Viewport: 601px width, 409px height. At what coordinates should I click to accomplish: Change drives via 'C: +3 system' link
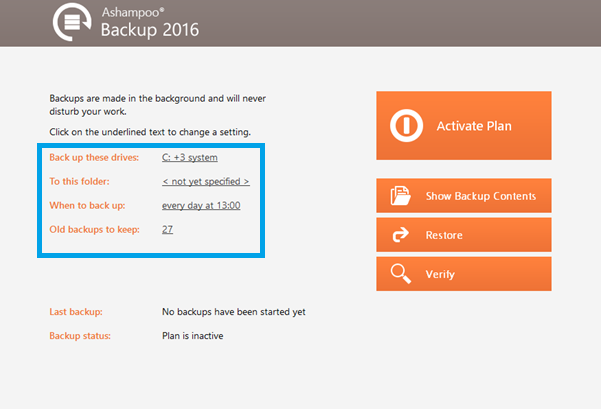[x=190, y=158]
